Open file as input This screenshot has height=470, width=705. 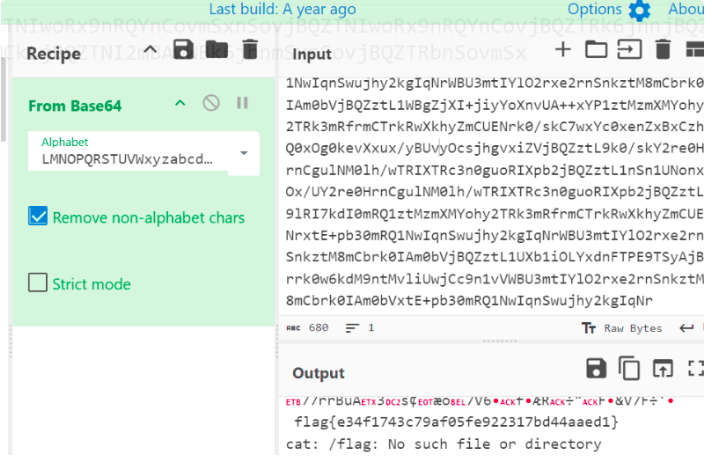pos(629,49)
